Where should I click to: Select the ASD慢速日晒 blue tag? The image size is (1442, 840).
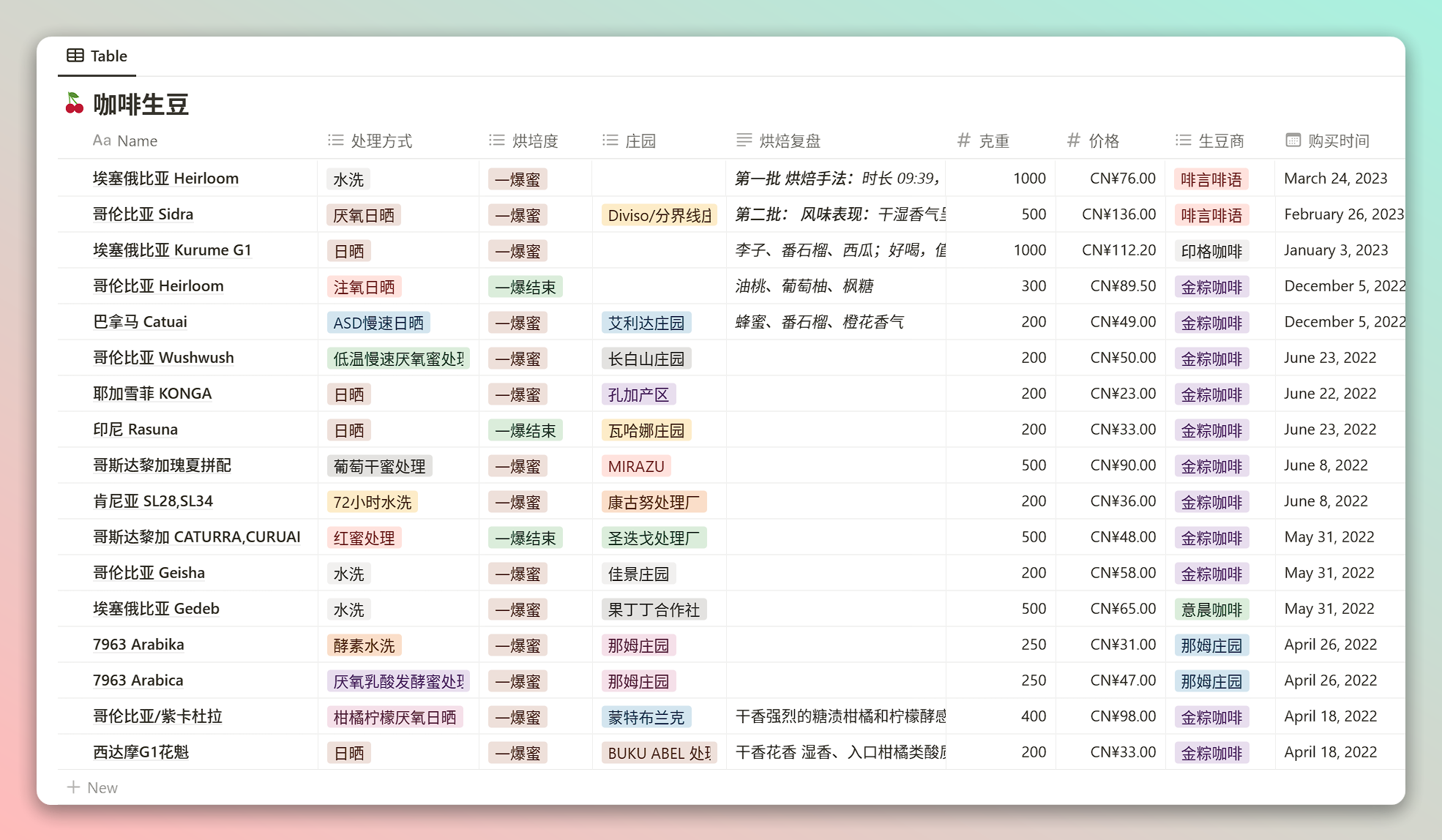click(x=378, y=323)
